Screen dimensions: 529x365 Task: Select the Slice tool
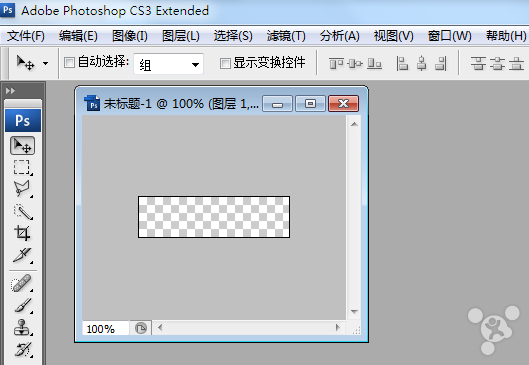tap(22, 255)
